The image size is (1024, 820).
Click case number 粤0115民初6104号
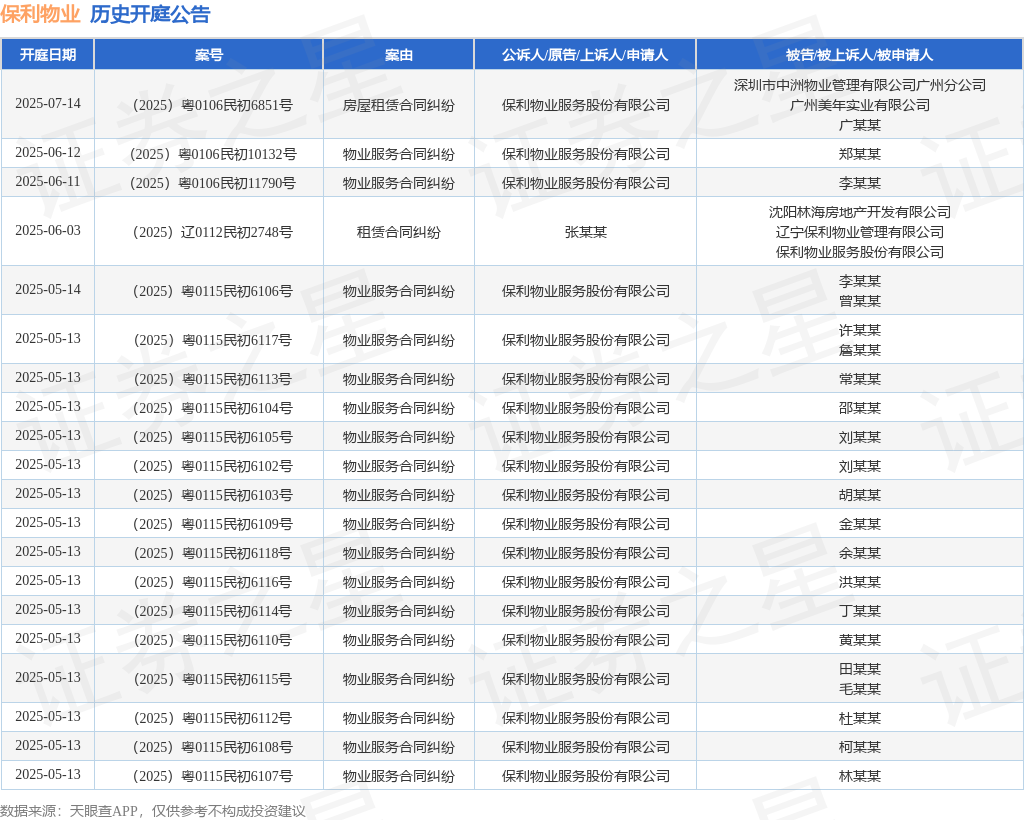coord(213,408)
